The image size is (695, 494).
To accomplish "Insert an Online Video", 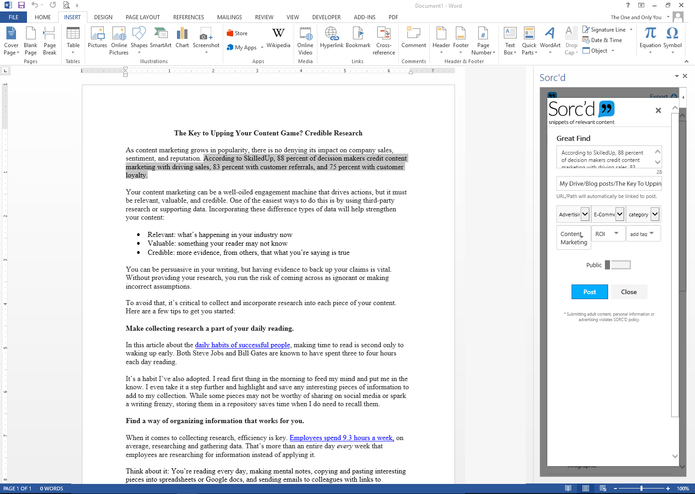I will (305, 40).
